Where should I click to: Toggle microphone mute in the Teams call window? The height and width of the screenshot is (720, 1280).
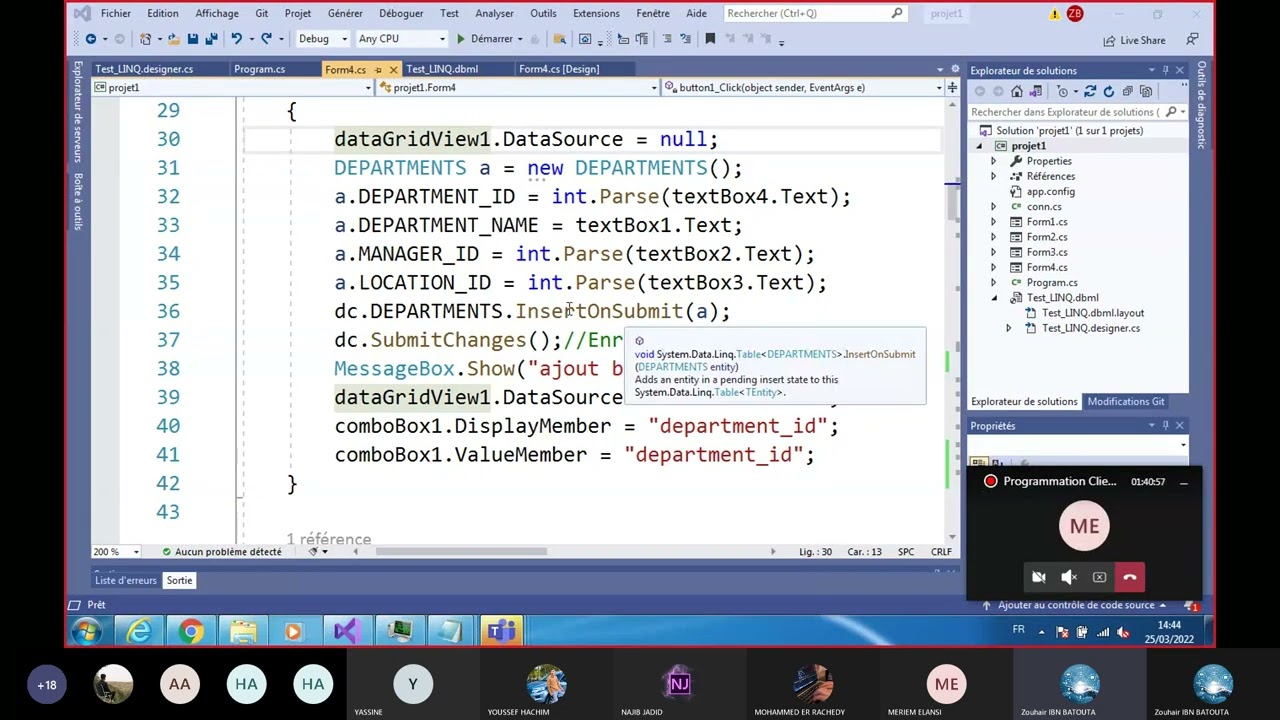click(x=1069, y=577)
